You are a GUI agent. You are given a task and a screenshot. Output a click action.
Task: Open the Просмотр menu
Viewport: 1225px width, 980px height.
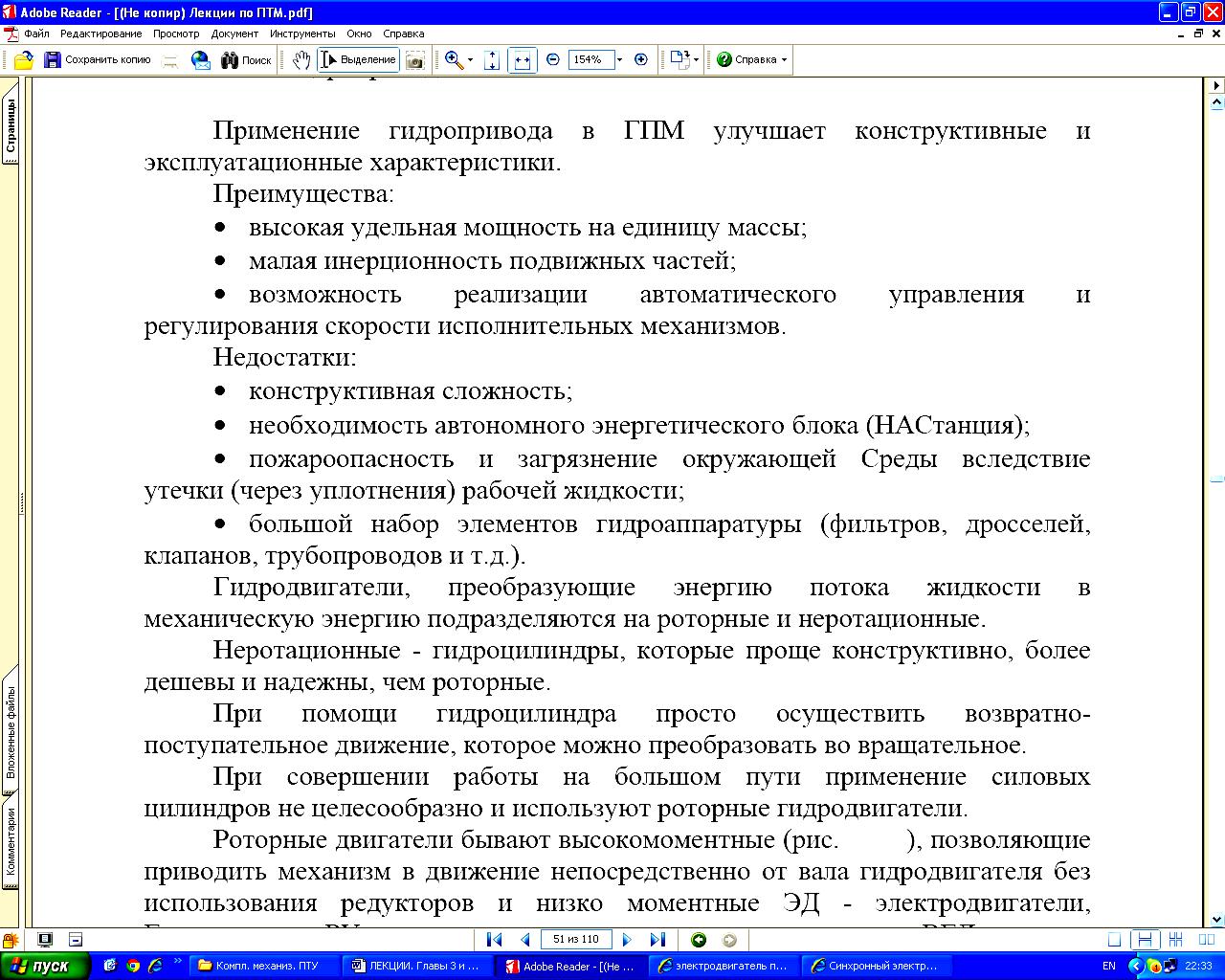(x=176, y=33)
